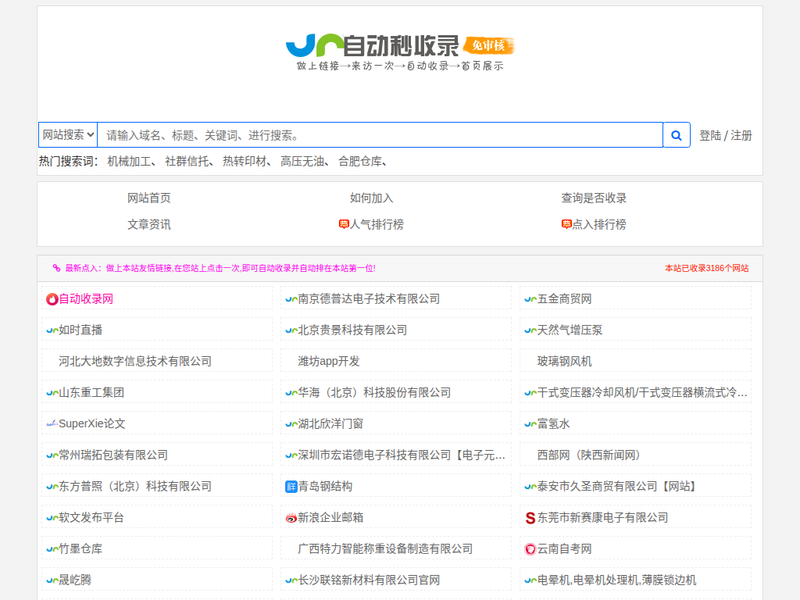Open the 网站搜索 dropdown selector

click(68, 135)
